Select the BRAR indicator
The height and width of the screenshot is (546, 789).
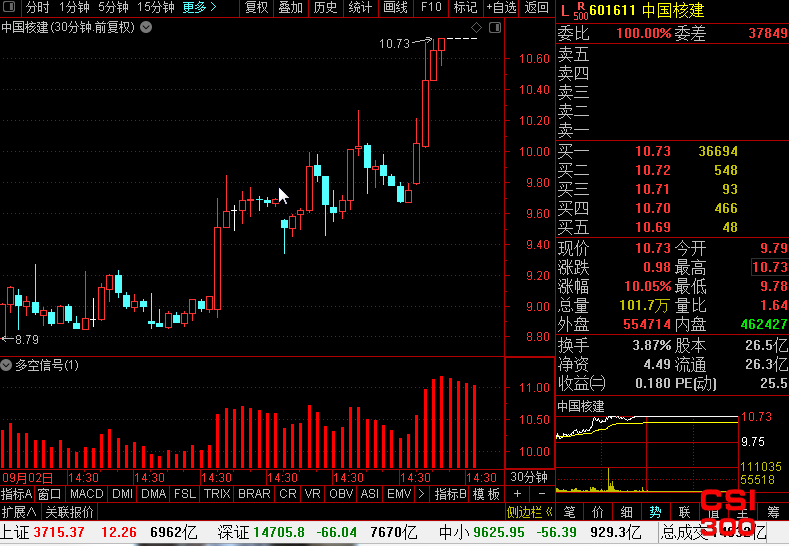coord(254,494)
